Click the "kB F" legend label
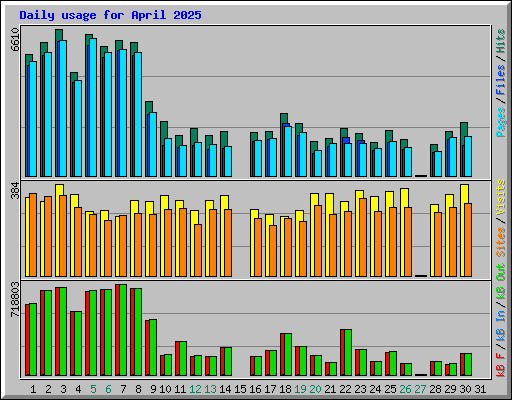This screenshot has width=512, height=400. click(501, 365)
